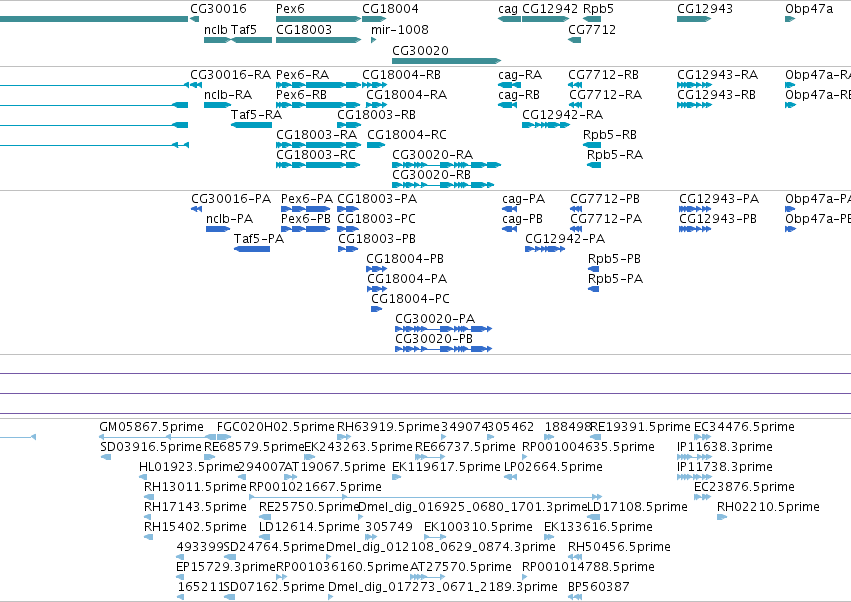Click EST RH63919.5prime
Image resolution: width=851 pixels, height=602 pixels.
pyautogui.click(x=389, y=427)
